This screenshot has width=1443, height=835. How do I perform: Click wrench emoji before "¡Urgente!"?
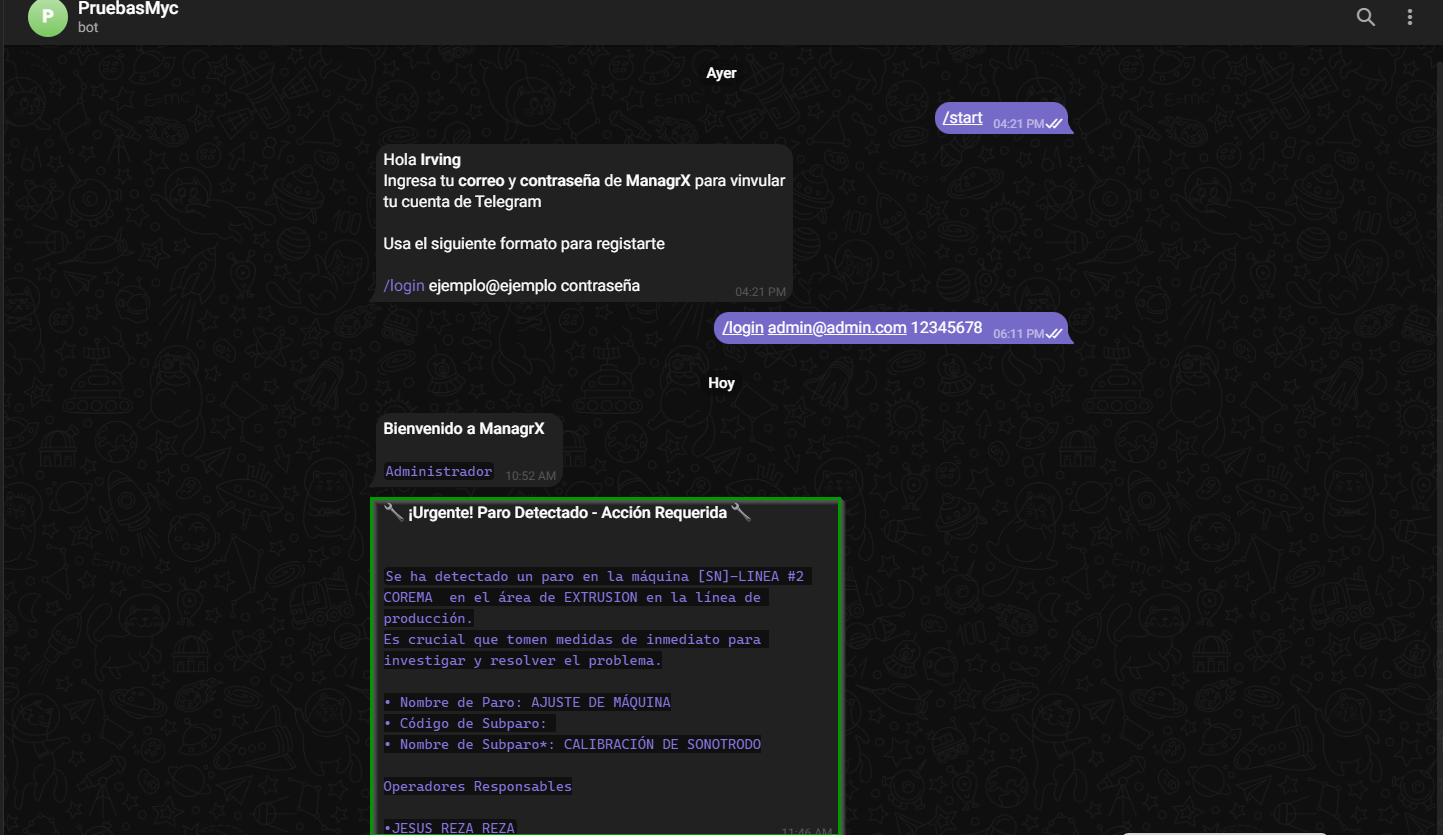coord(394,513)
